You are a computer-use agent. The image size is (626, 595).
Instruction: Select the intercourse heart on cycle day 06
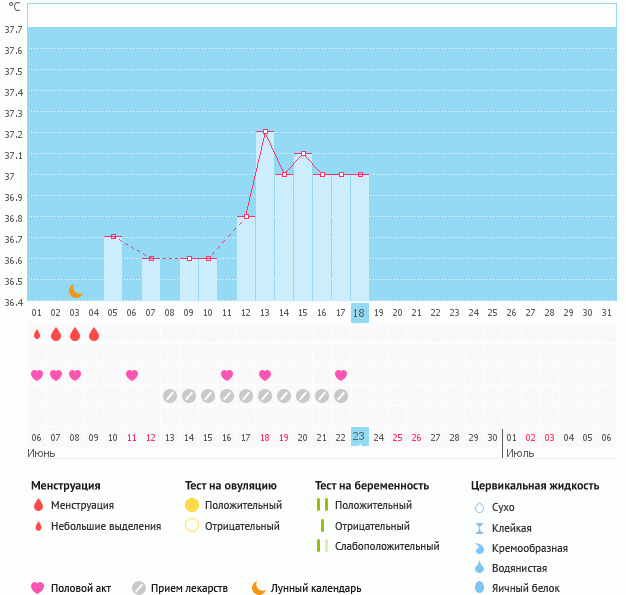tap(132, 375)
